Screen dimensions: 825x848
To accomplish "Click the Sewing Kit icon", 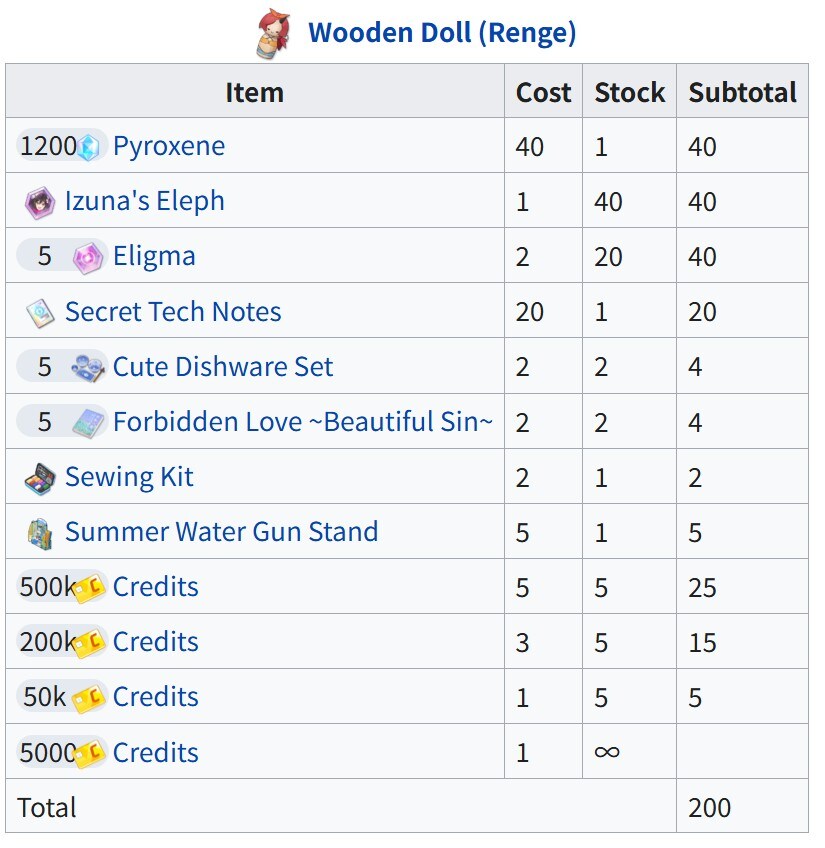I will (40, 478).
